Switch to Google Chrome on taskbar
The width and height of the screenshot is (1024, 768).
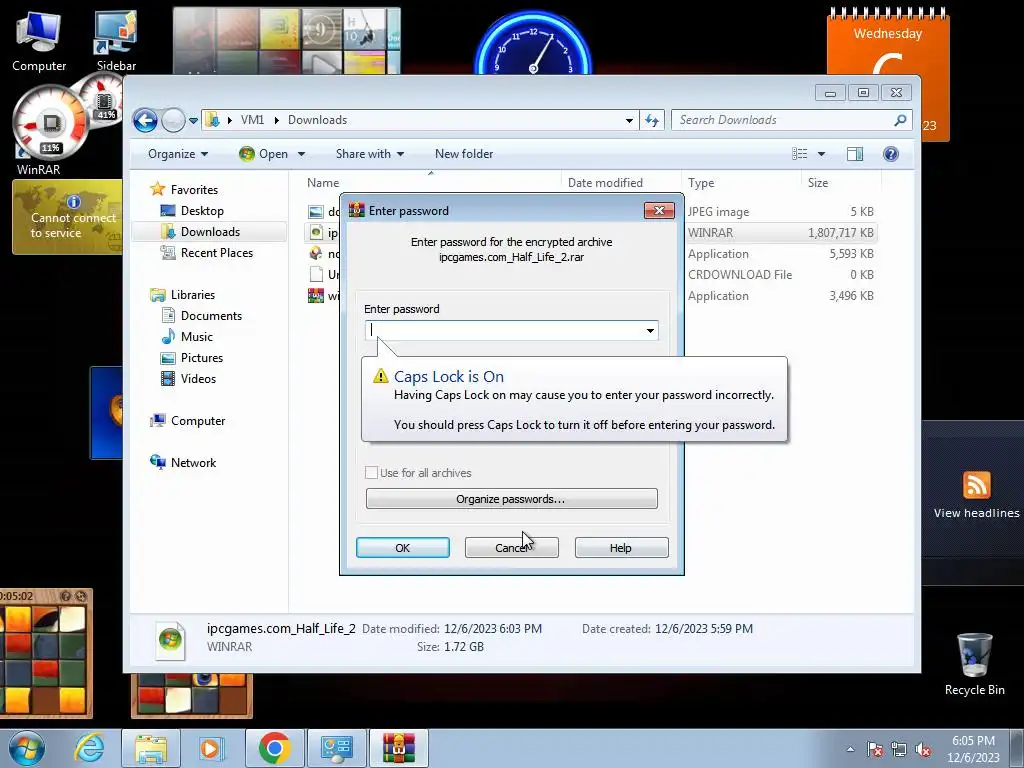pos(274,748)
